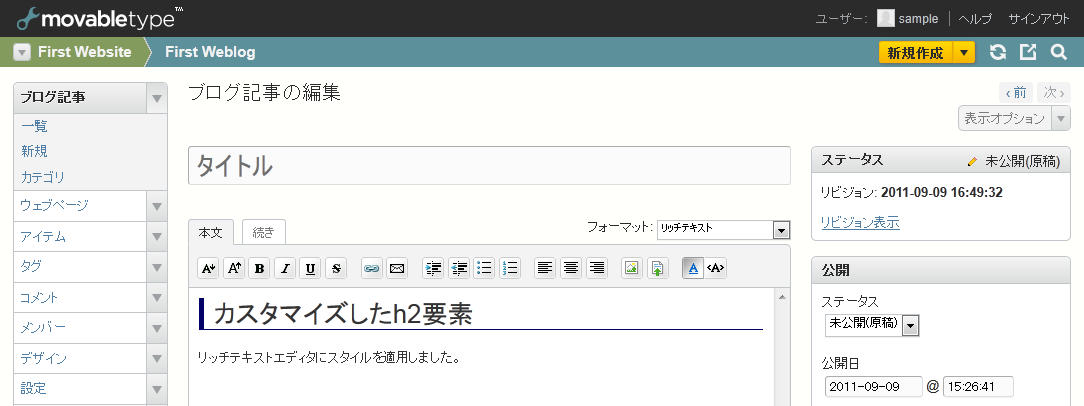
Task: Go to First Website breadcrumb
Action: coord(84,52)
